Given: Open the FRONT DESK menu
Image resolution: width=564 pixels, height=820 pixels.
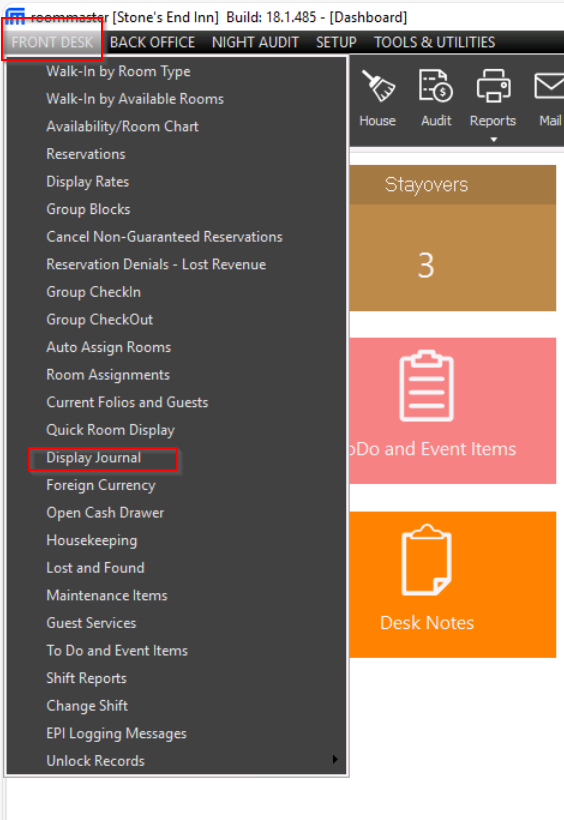Looking at the screenshot, I should 52,42.
